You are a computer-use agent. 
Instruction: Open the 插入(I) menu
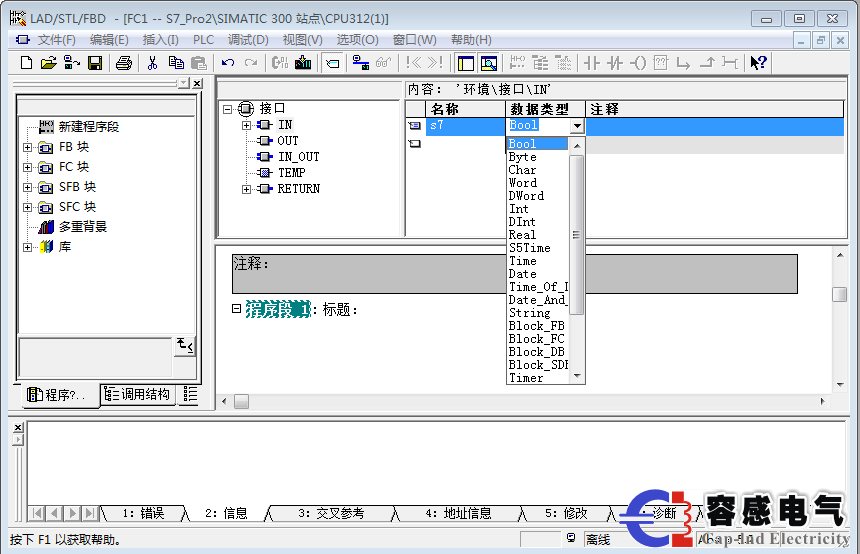coord(161,40)
